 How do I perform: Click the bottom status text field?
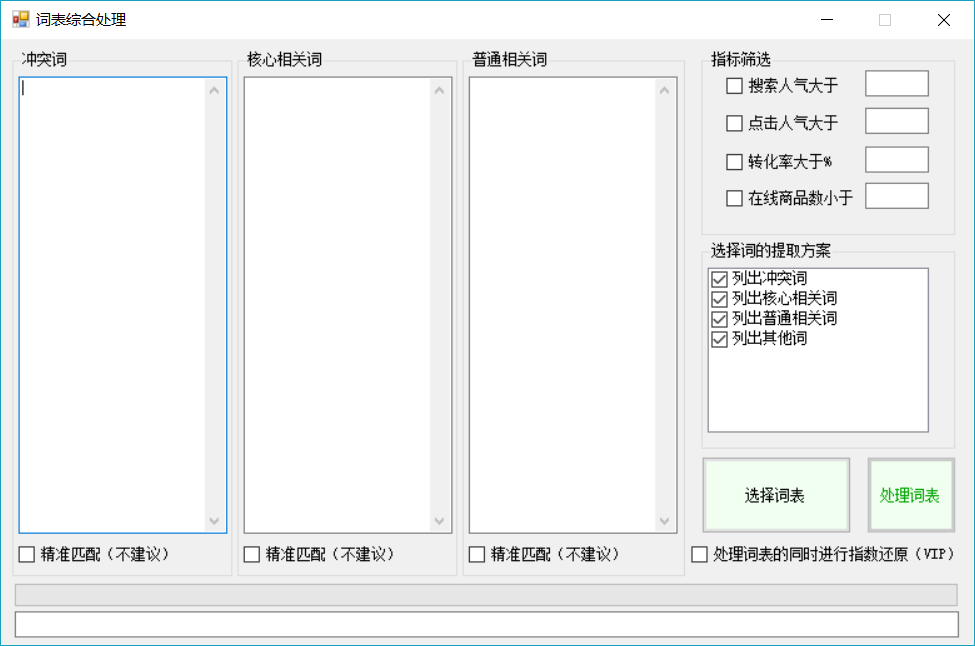[486, 624]
